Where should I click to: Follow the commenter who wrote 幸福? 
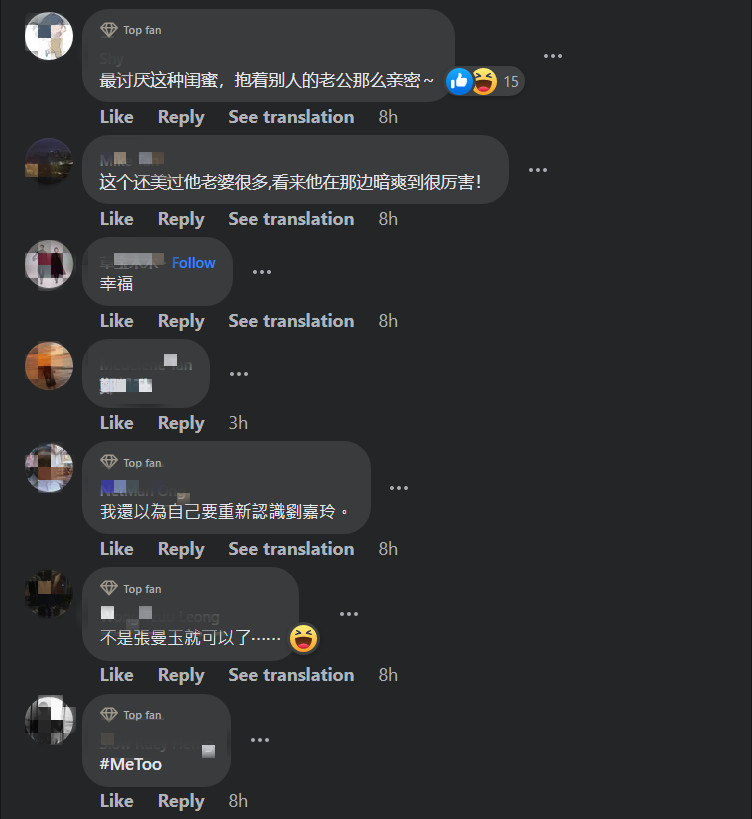(x=193, y=263)
